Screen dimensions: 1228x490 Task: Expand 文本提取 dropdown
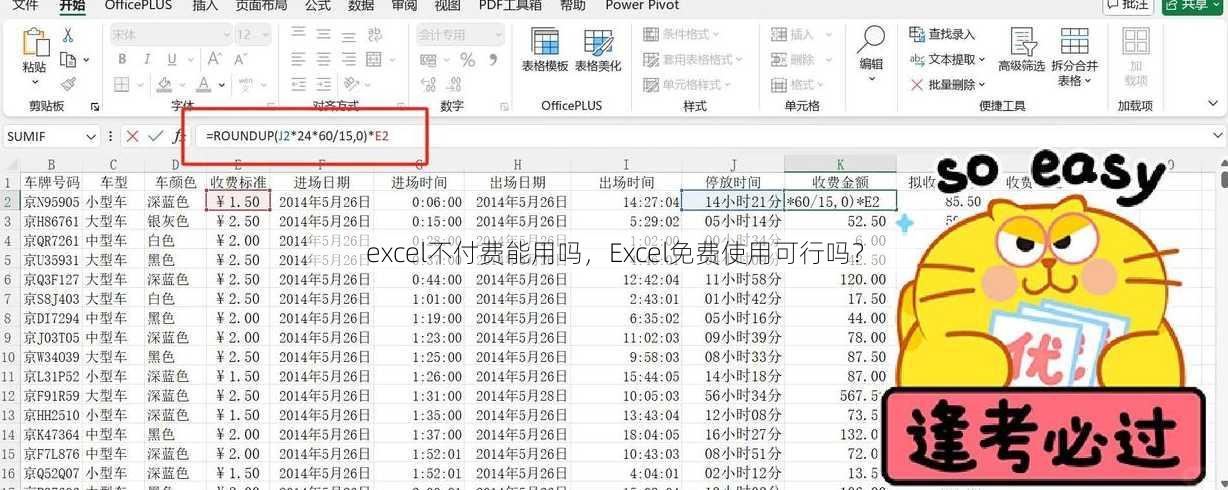pyautogui.click(x=983, y=60)
